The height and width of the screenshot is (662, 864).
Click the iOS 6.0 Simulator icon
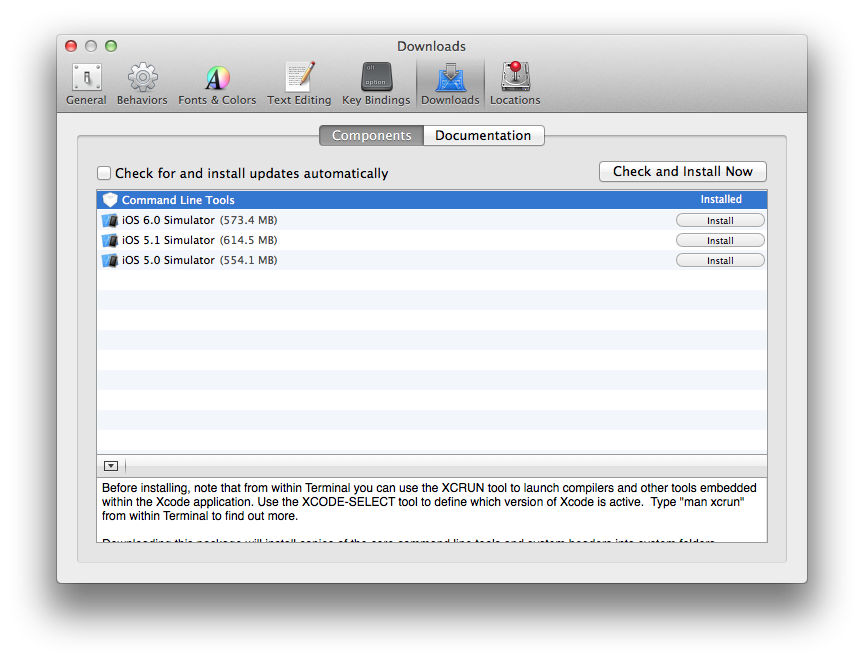pos(110,220)
